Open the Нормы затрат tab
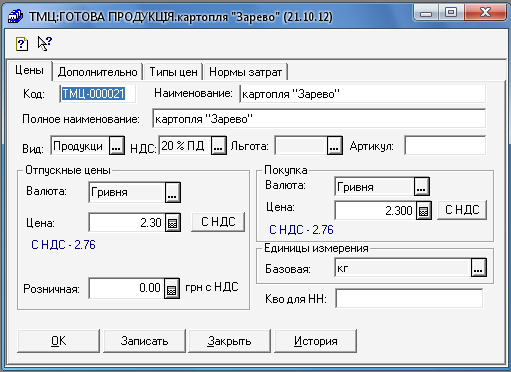 [x=245, y=72]
